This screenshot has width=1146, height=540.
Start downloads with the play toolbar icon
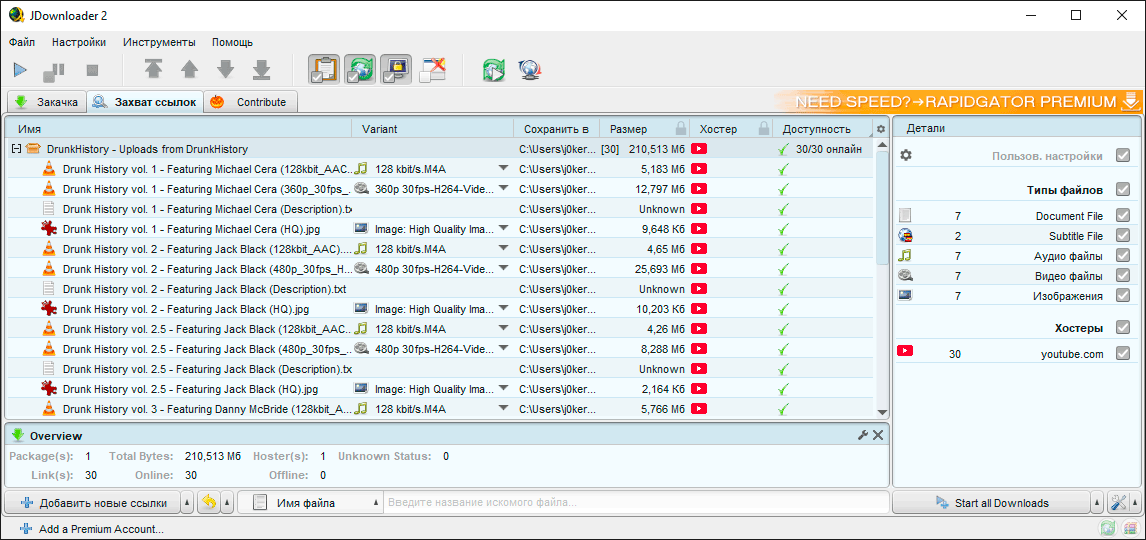pyautogui.click(x=20, y=70)
